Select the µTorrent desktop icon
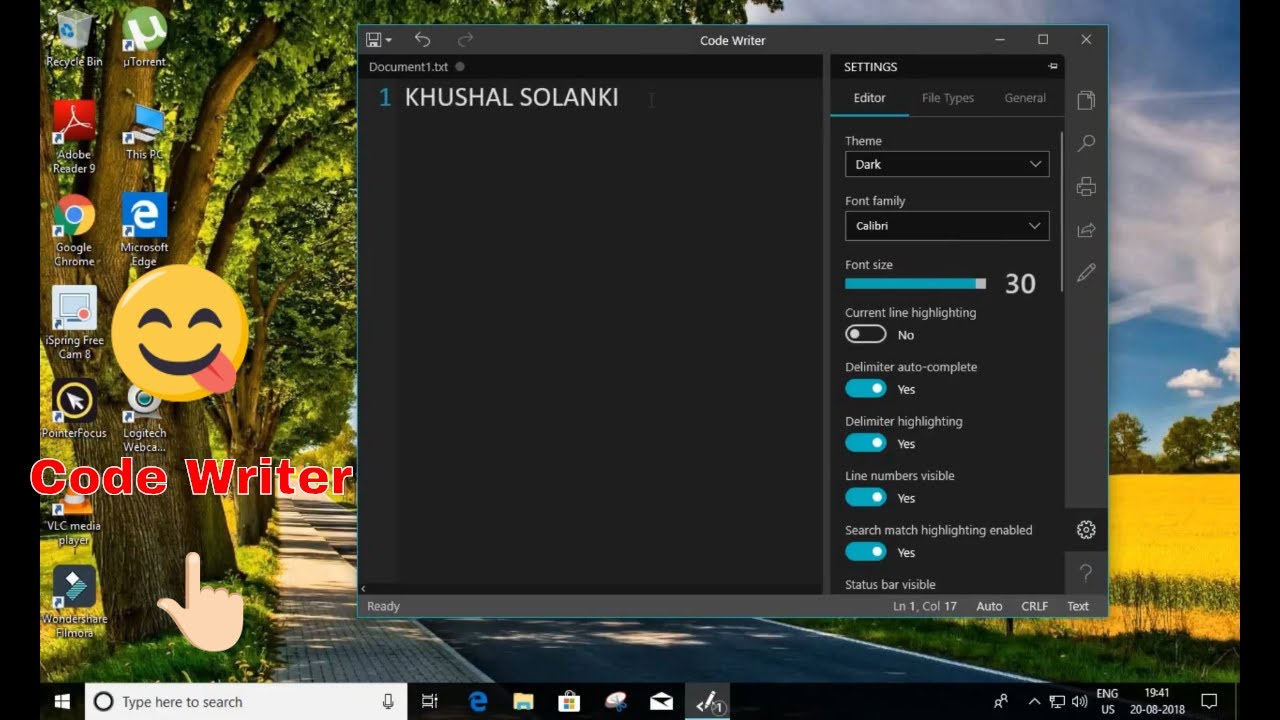1280x720 pixels. (x=144, y=38)
